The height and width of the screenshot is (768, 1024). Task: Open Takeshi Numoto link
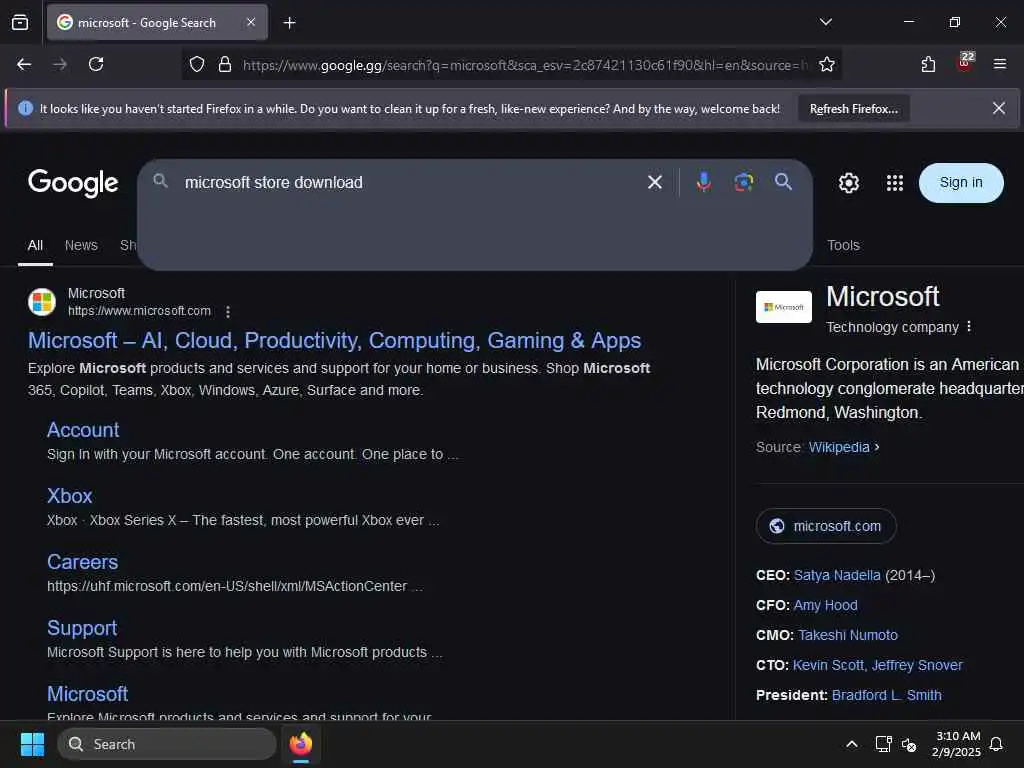click(x=848, y=635)
